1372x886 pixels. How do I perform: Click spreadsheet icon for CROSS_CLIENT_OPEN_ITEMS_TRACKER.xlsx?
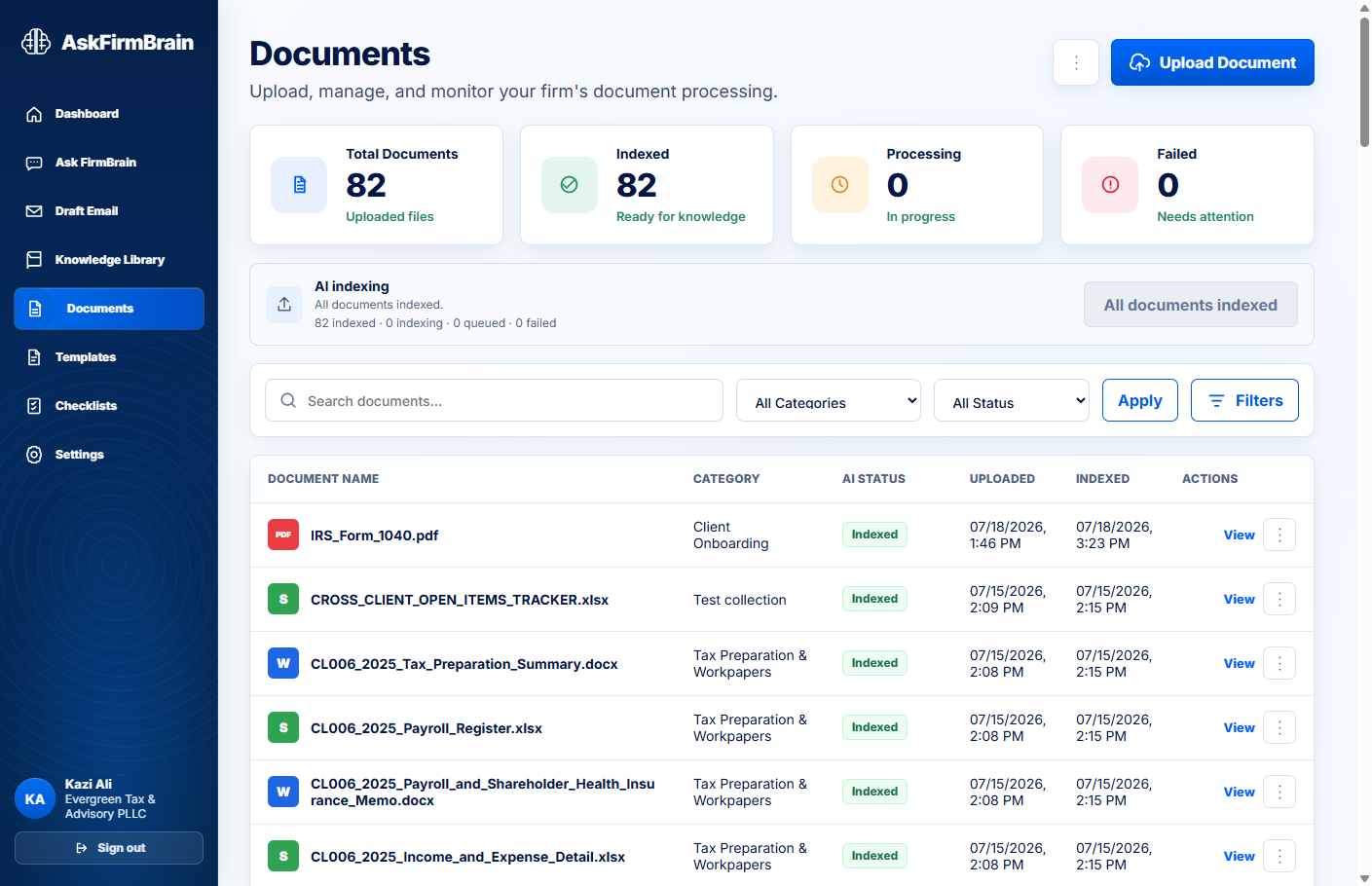pos(283,599)
